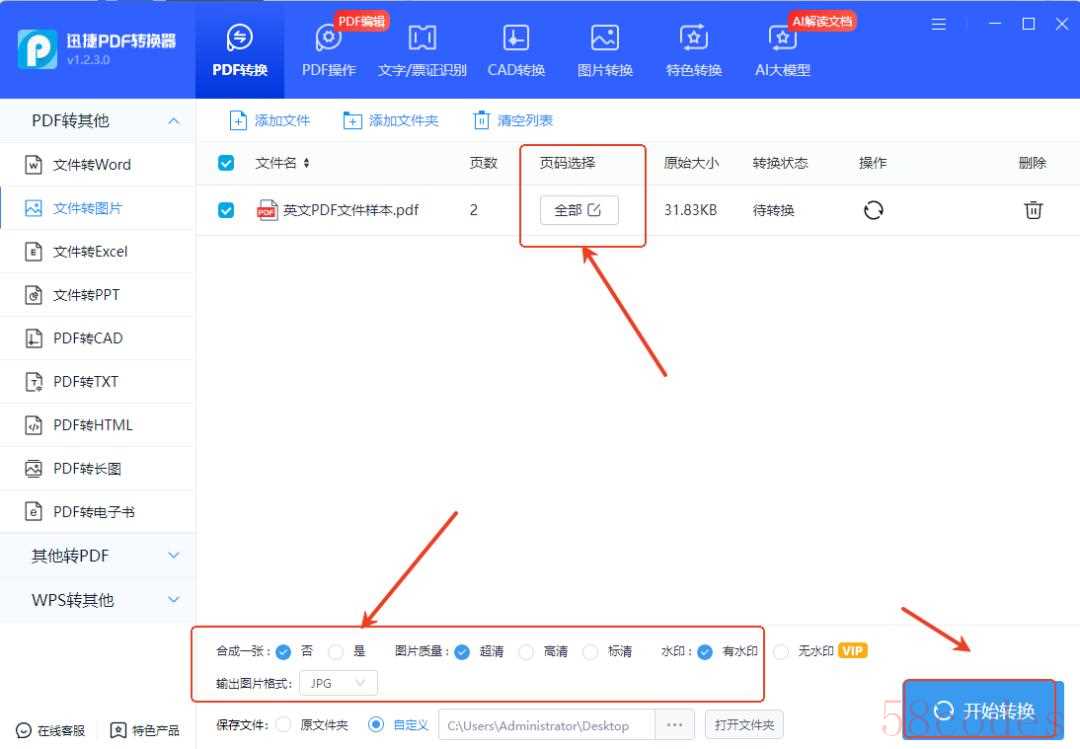Click the browse ... button
Screen dimensions: 1080x749
tap(675, 725)
